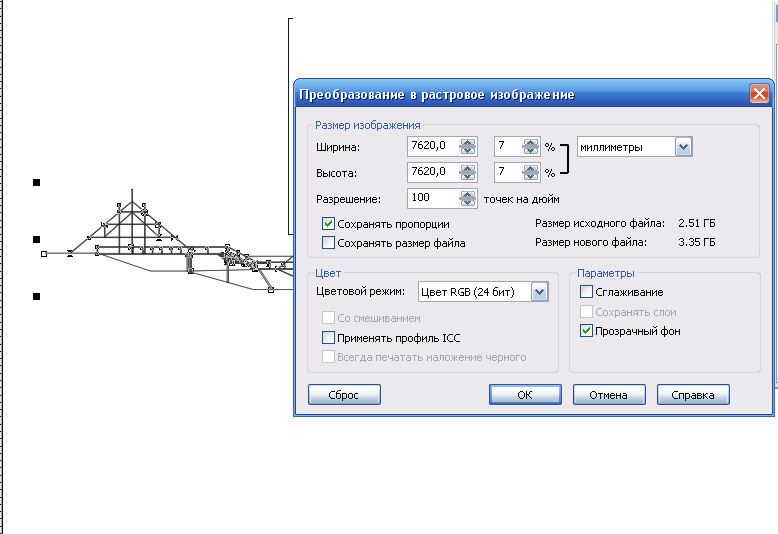The height and width of the screenshot is (534, 778).
Task: Open the миллиметры units dropdown
Action: pyautogui.click(x=683, y=147)
